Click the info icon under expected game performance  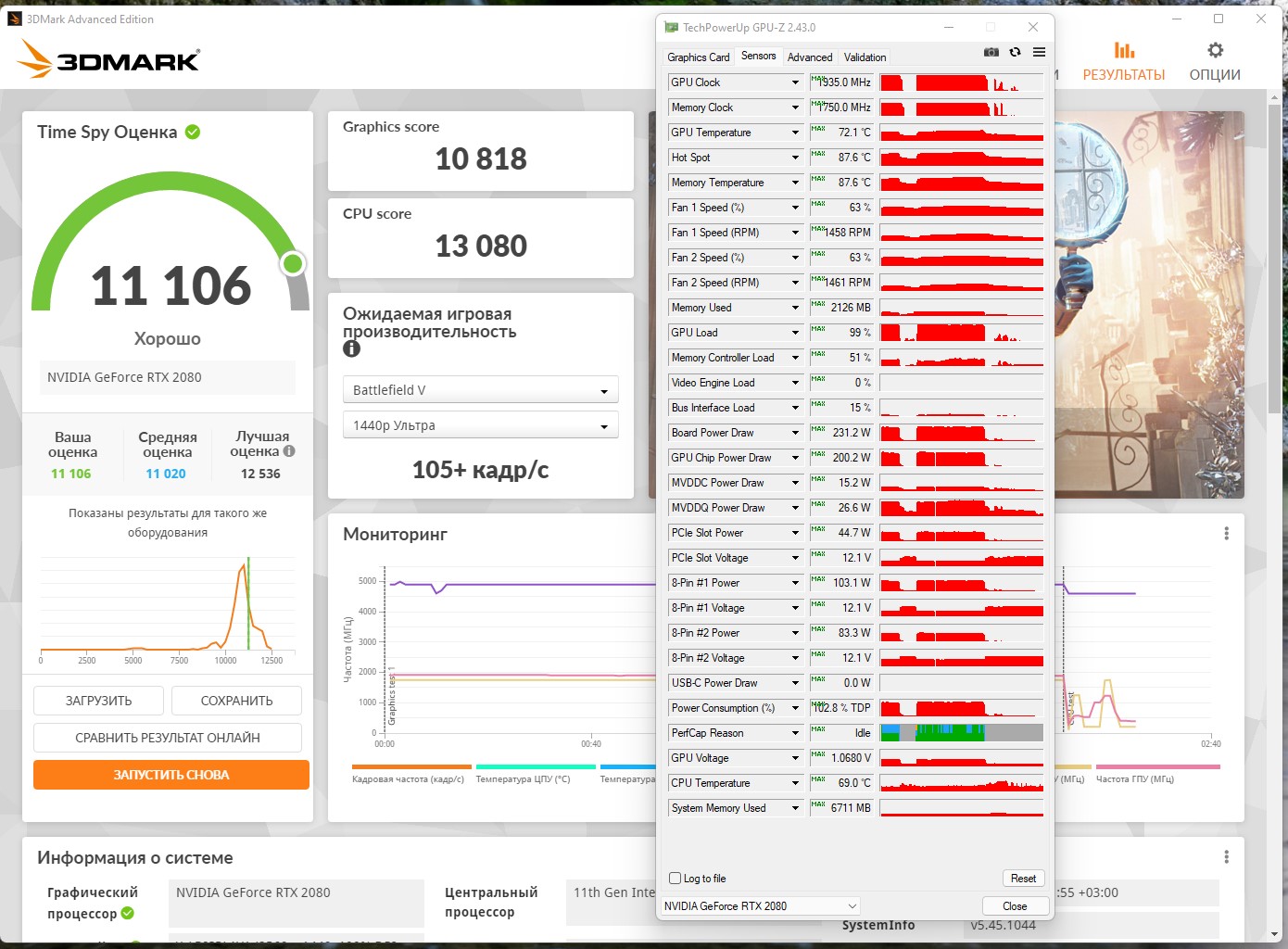pos(351,348)
